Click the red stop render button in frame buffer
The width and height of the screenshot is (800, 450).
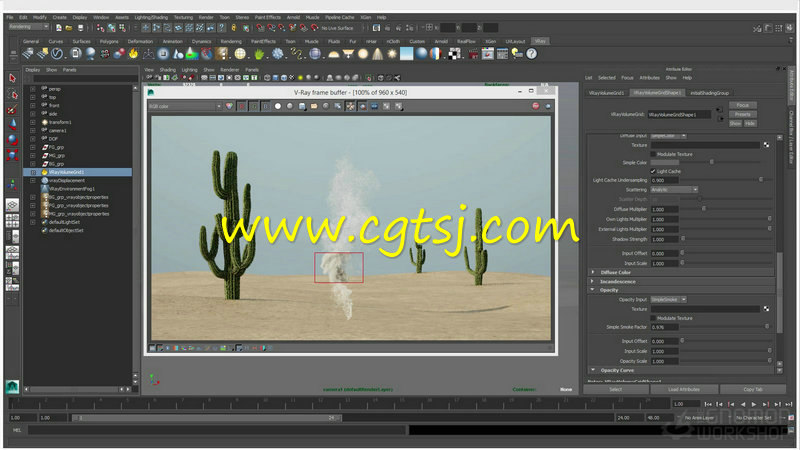pos(535,106)
